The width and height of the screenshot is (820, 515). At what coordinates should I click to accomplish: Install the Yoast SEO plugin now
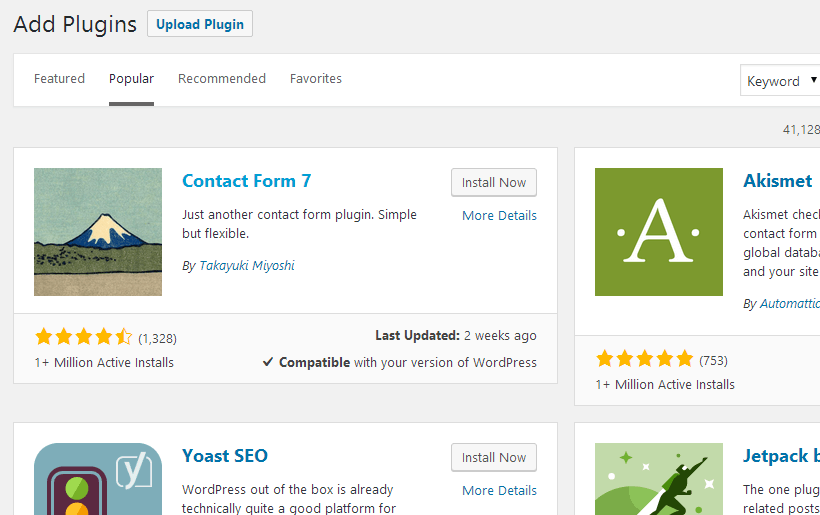tap(494, 458)
